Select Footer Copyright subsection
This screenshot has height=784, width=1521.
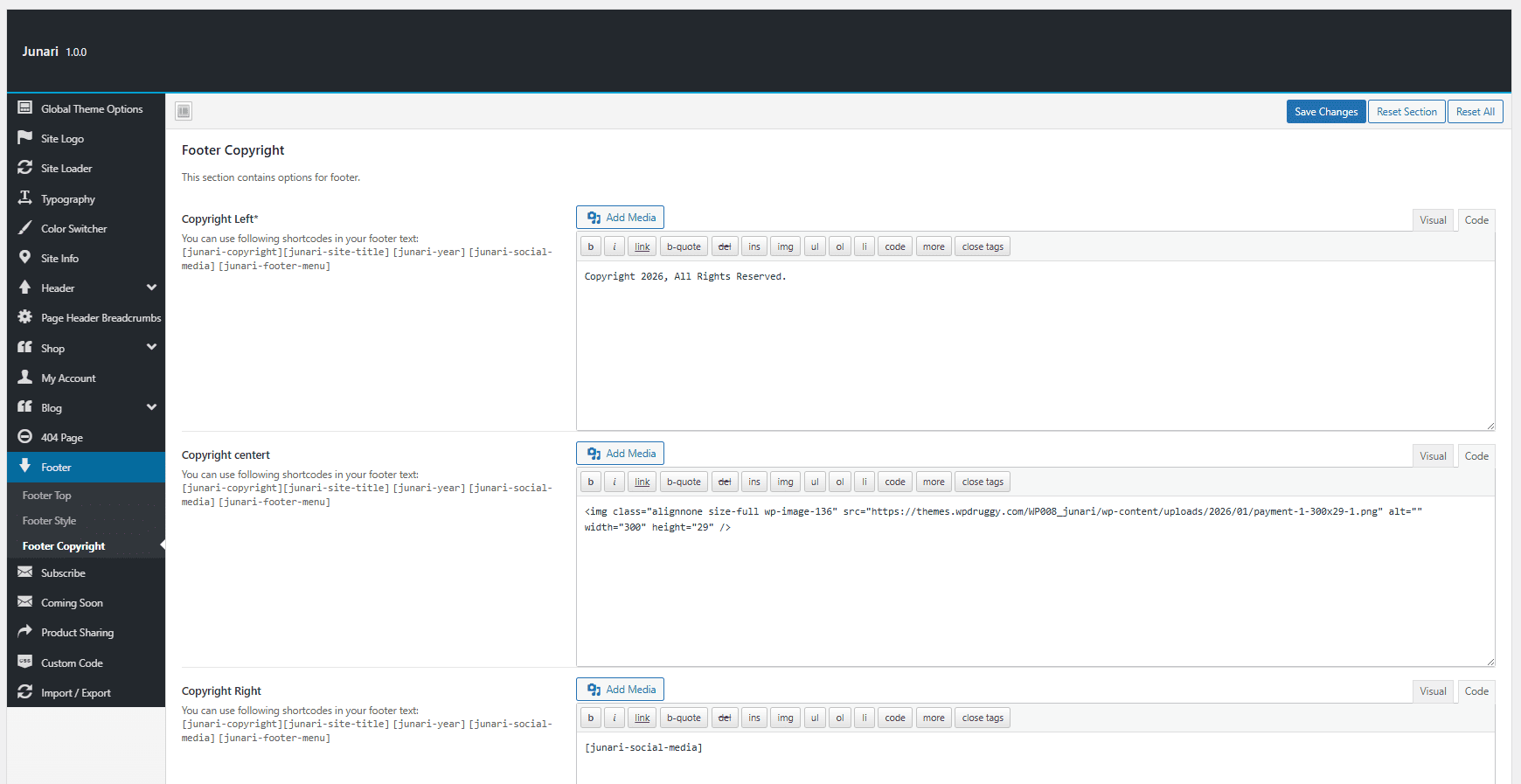(x=64, y=546)
